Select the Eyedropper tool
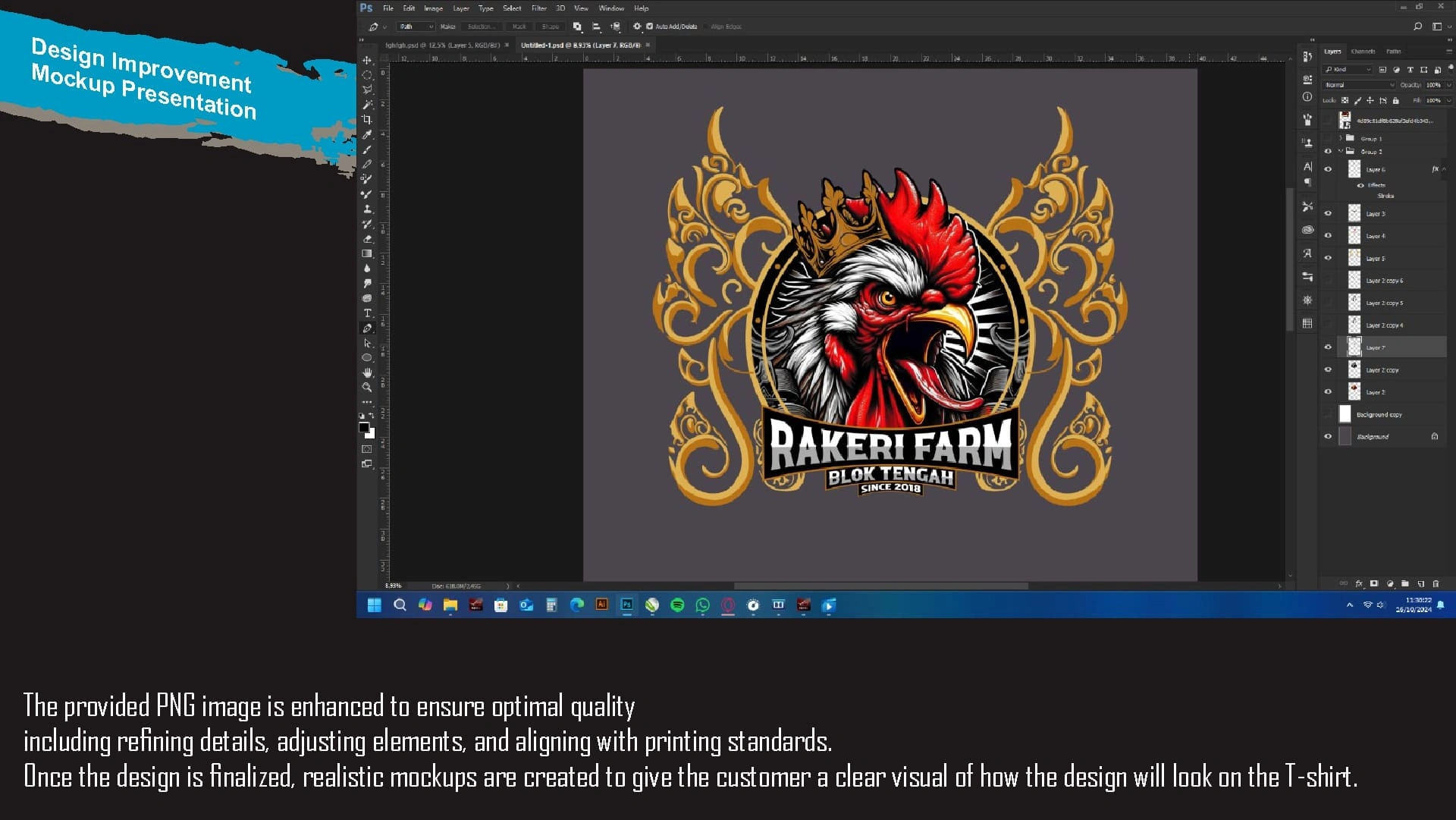The width and height of the screenshot is (1456, 820). pyautogui.click(x=367, y=135)
